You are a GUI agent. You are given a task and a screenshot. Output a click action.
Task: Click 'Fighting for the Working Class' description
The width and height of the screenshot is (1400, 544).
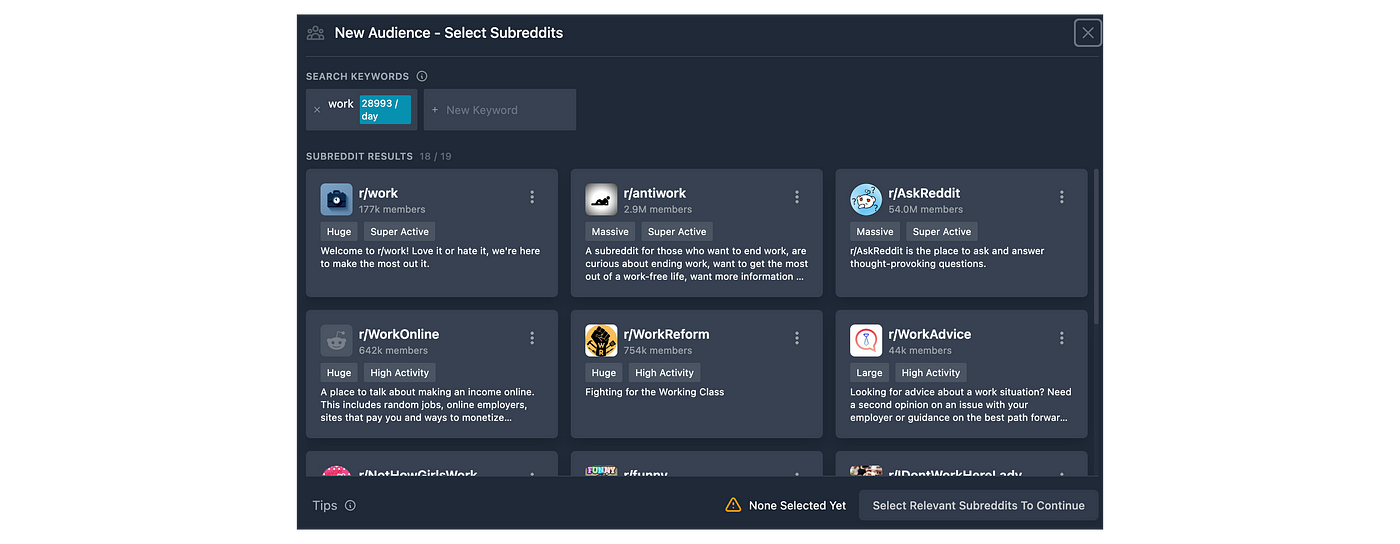click(x=655, y=392)
